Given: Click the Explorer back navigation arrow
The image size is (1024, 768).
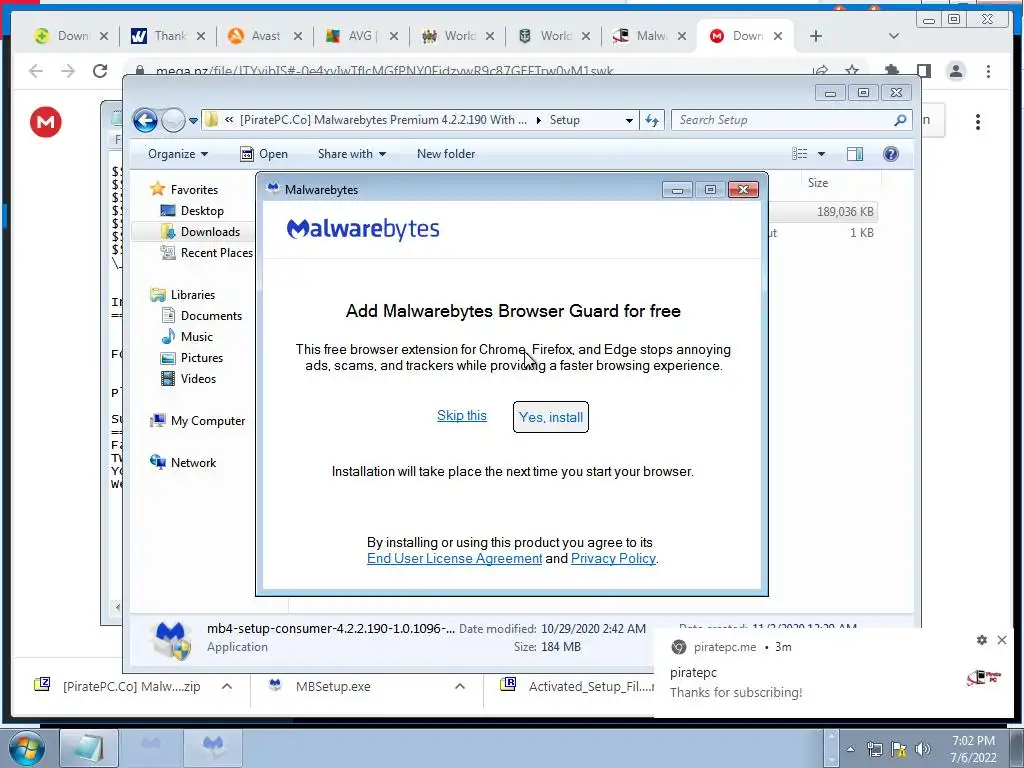Looking at the screenshot, I should 145,120.
